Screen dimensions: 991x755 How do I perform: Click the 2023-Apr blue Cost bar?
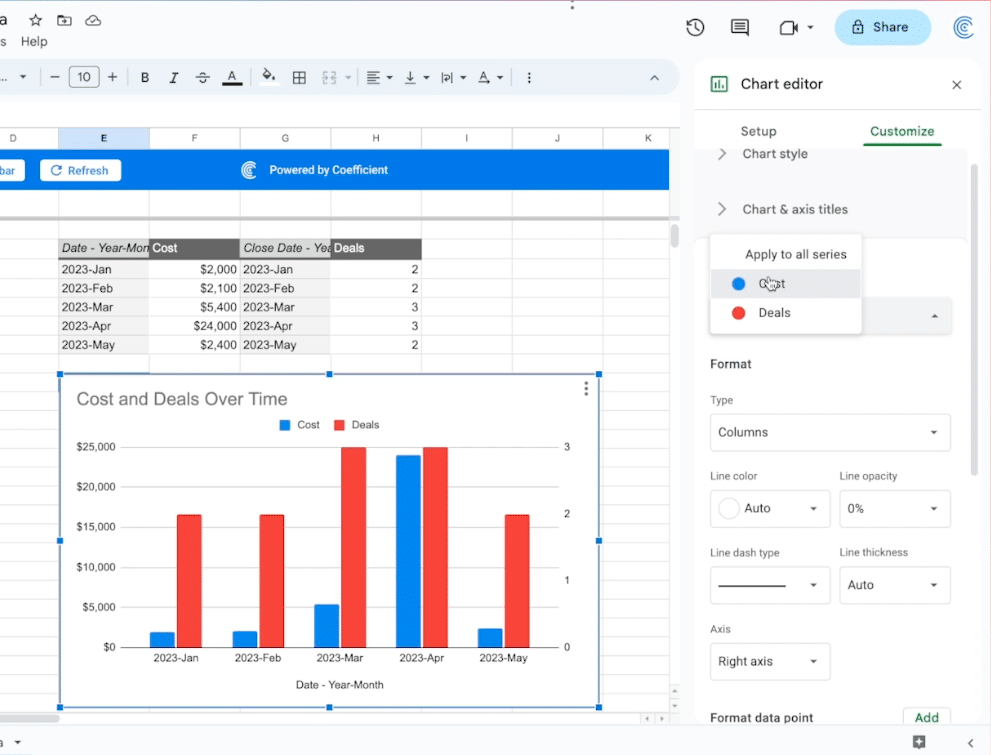(408, 551)
